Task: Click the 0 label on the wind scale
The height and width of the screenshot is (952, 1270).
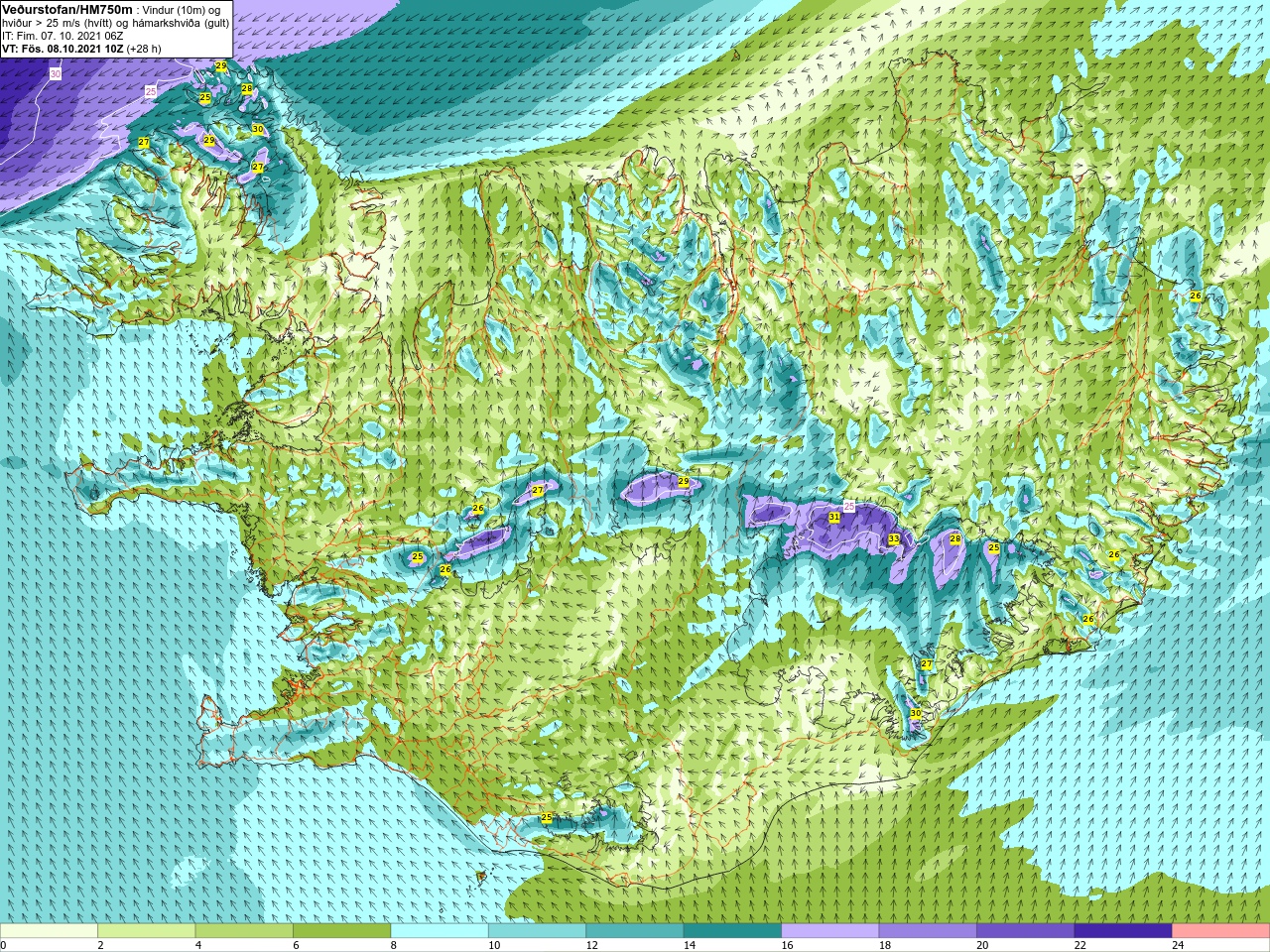Action: click(x=4, y=945)
